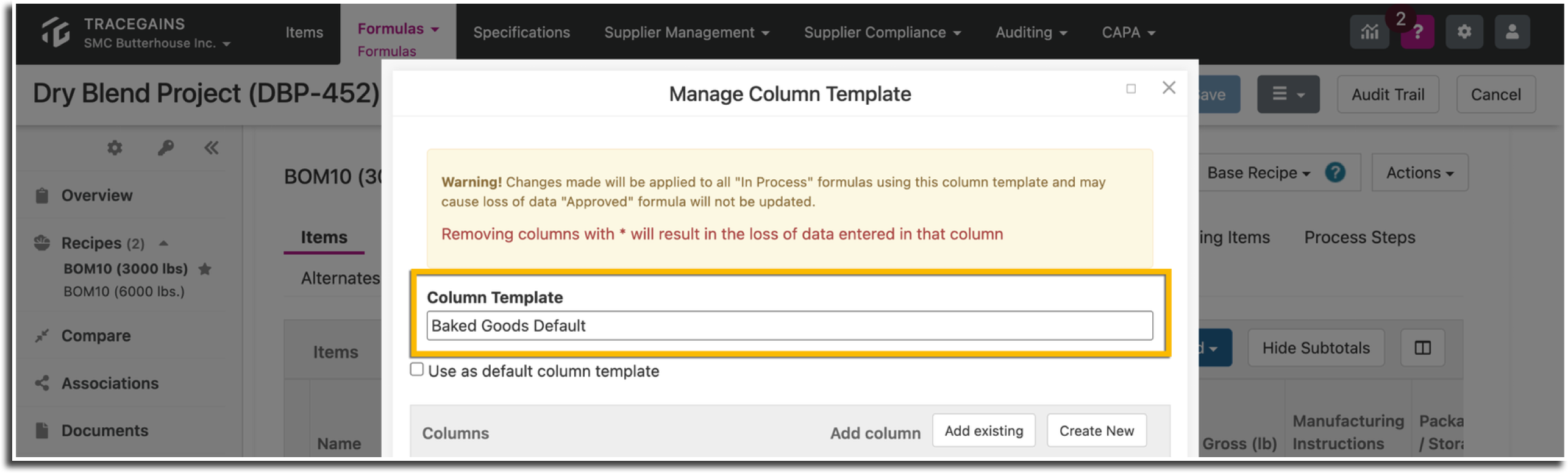Open the Supplier Management menu
Image resolution: width=1568 pixels, height=473 pixels.
686,32
